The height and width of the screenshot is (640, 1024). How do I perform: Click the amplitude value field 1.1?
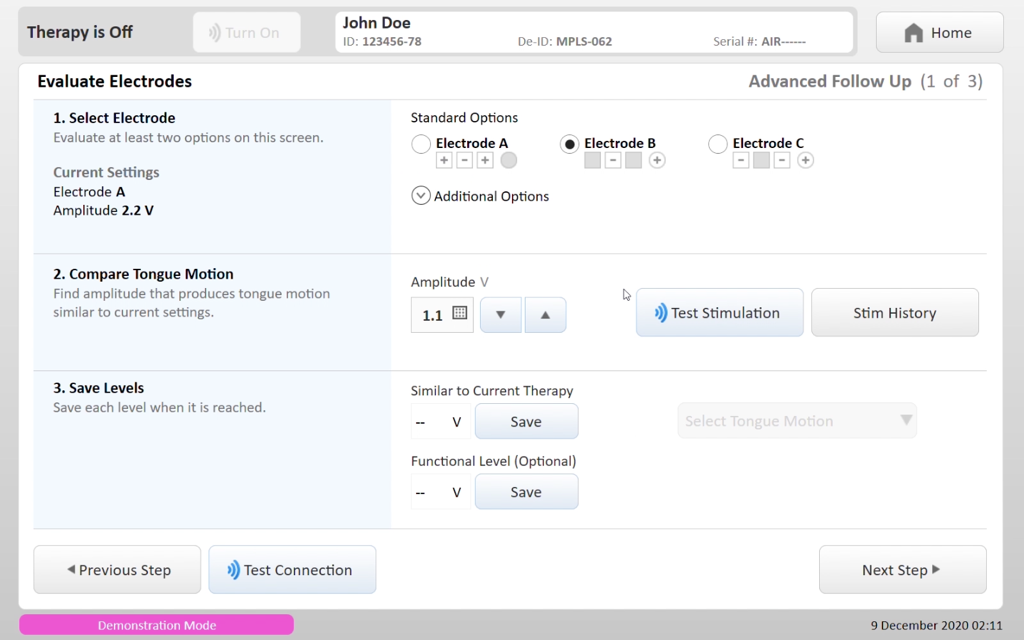click(442, 315)
